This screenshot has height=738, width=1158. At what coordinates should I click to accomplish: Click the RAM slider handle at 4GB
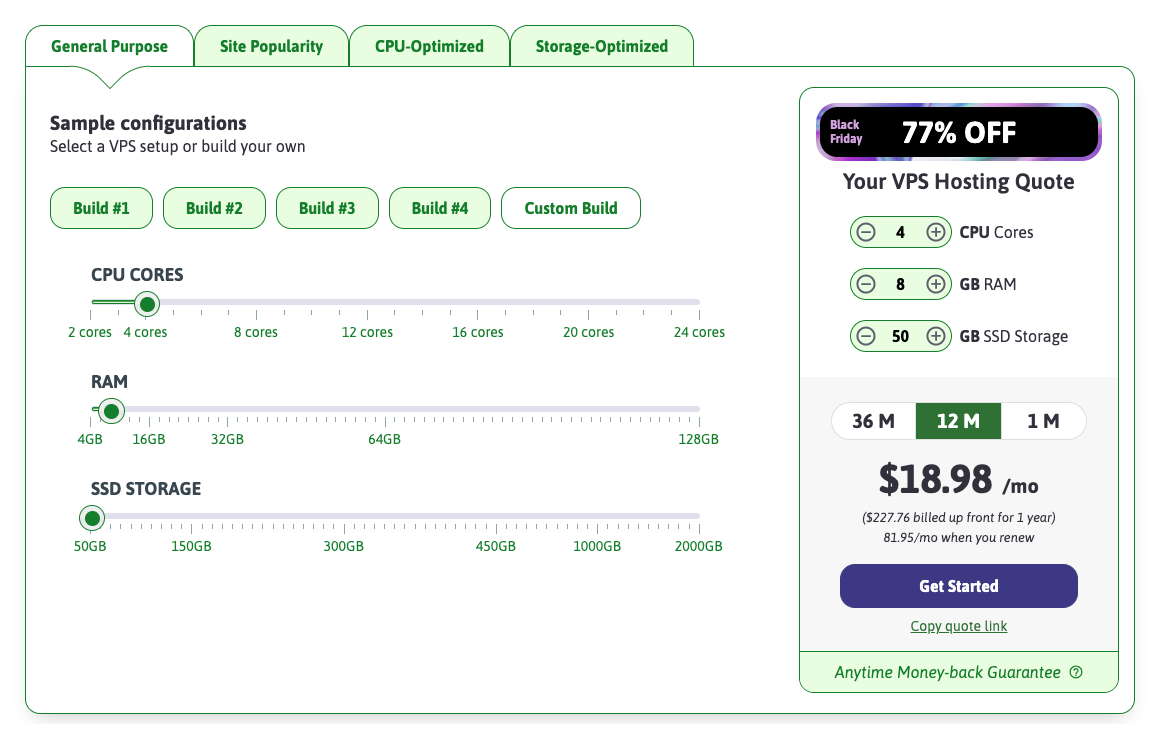point(111,410)
